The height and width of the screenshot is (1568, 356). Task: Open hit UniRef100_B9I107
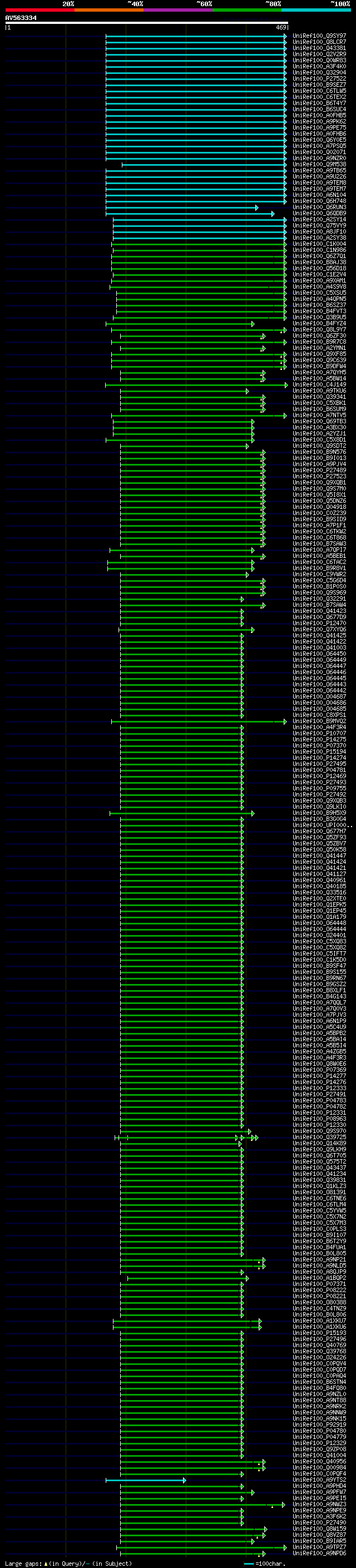(x=319, y=1235)
